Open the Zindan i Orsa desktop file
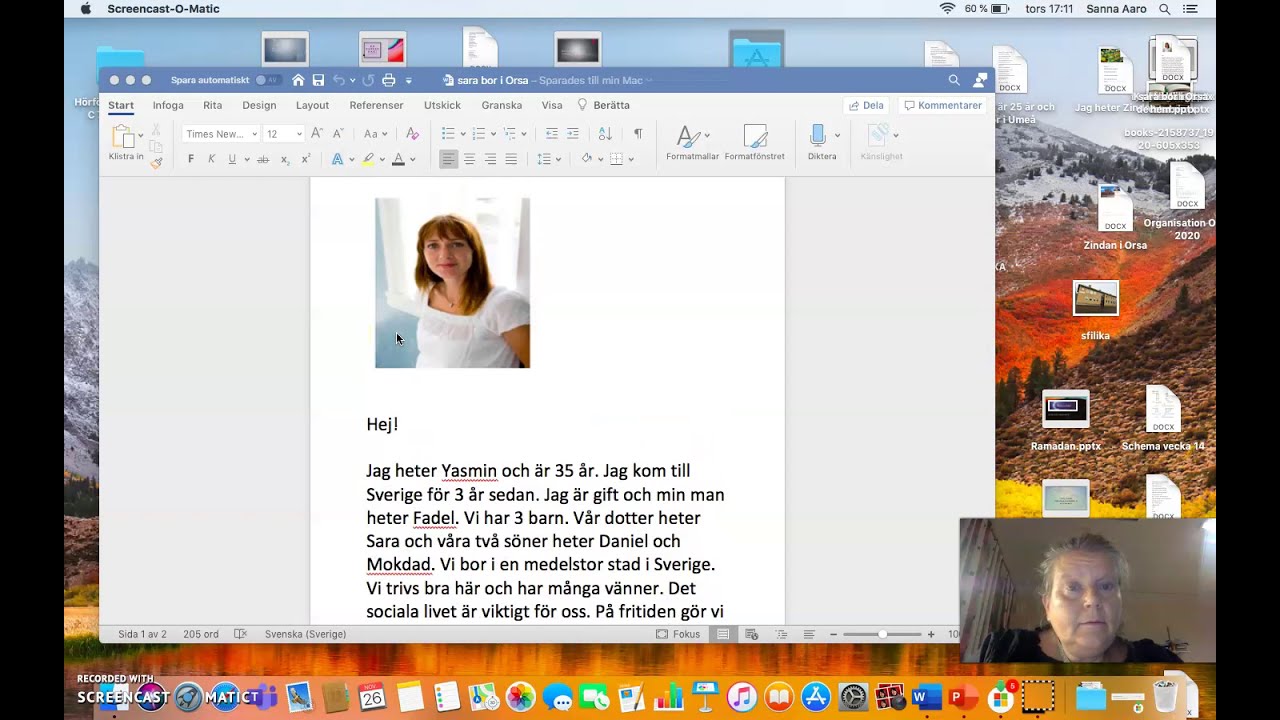1280x720 pixels. [x=1115, y=218]
